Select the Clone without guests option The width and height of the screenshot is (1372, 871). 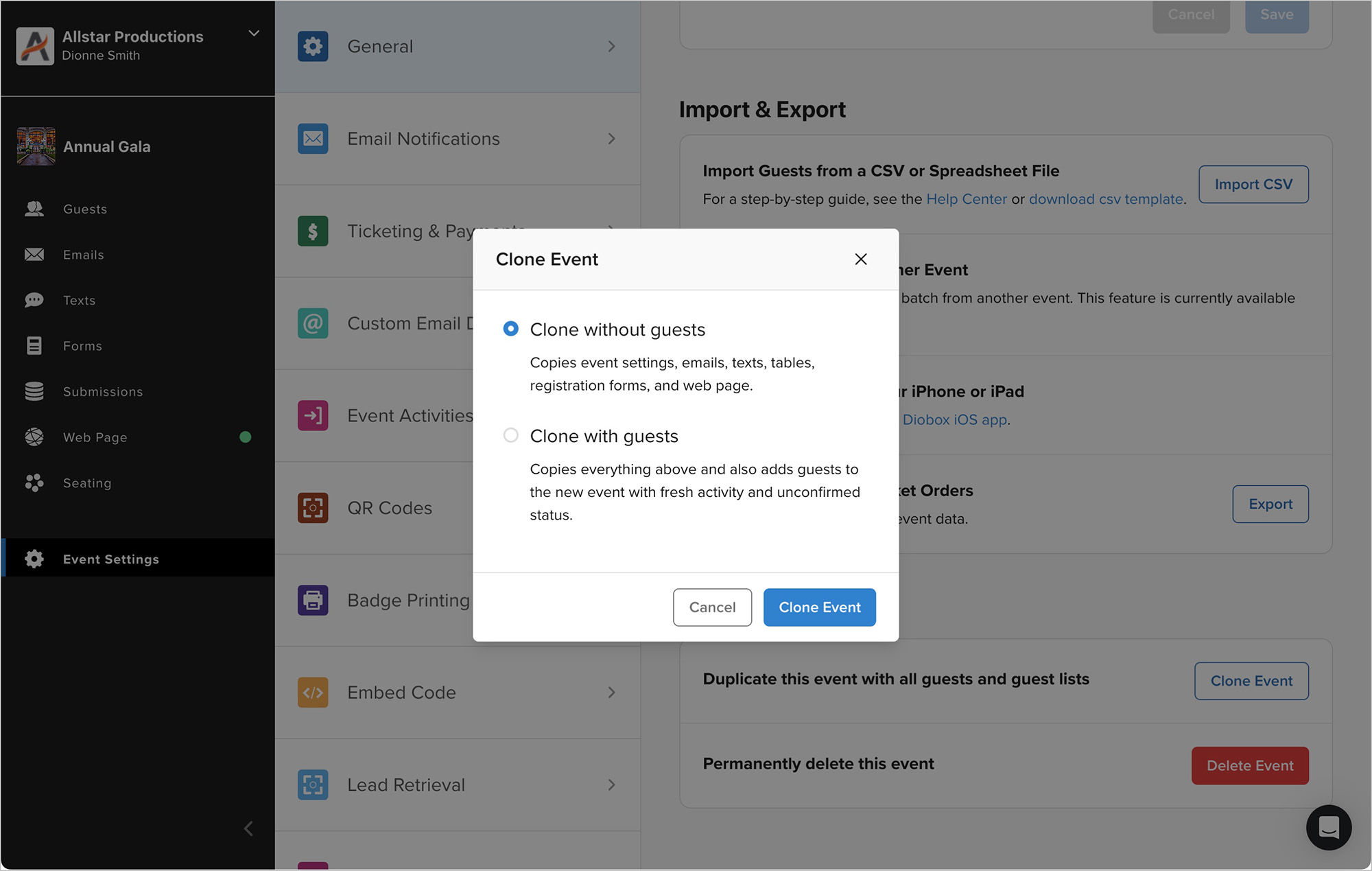pos(510,329)
